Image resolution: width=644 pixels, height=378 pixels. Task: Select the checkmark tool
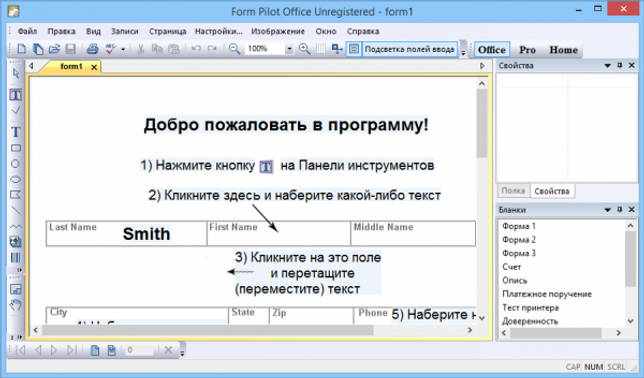click(16, 110)
